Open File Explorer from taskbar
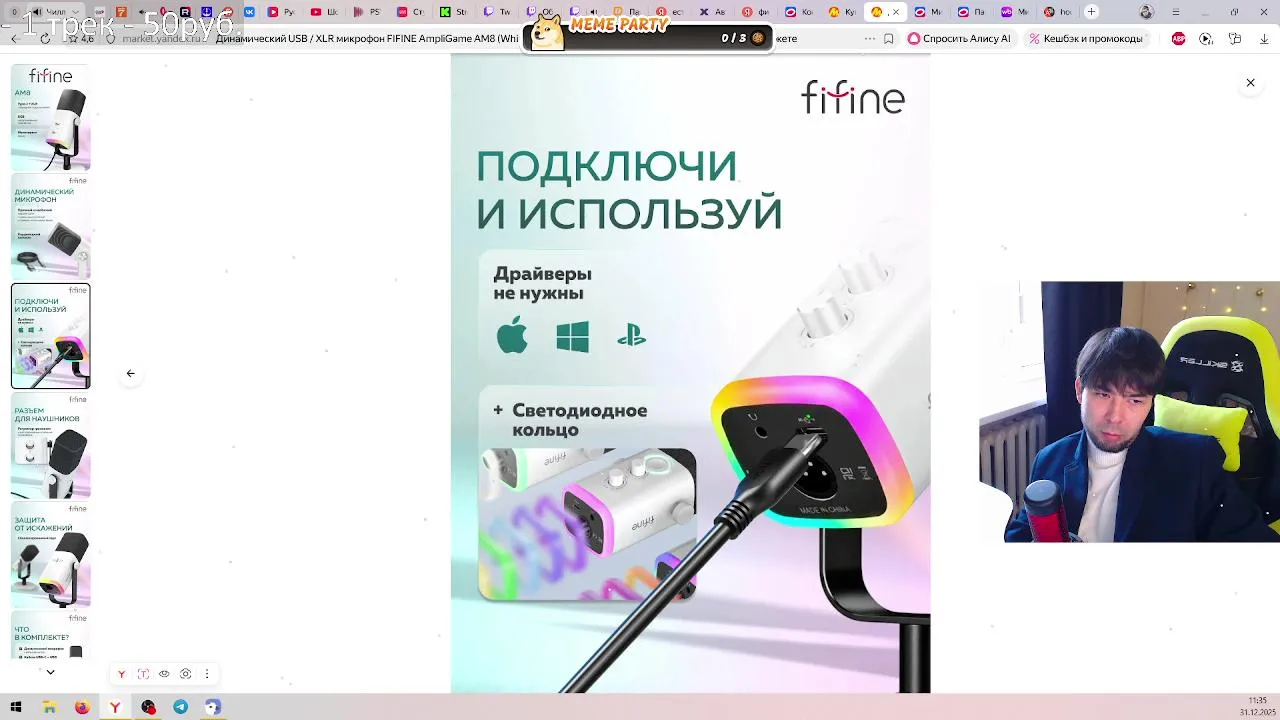 (49, 707)
